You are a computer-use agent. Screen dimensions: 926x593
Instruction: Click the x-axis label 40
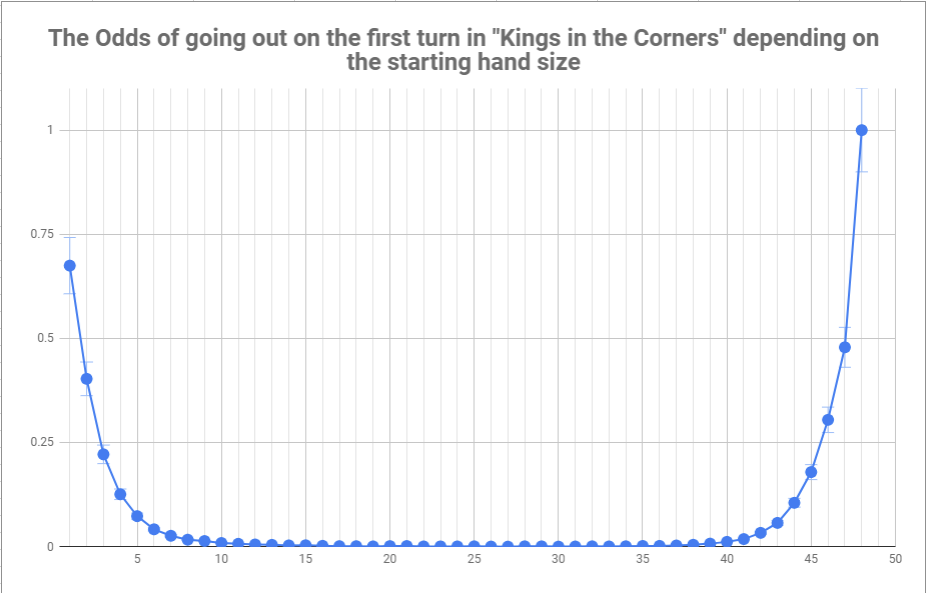pyautogui.click(x=727, y=559)
